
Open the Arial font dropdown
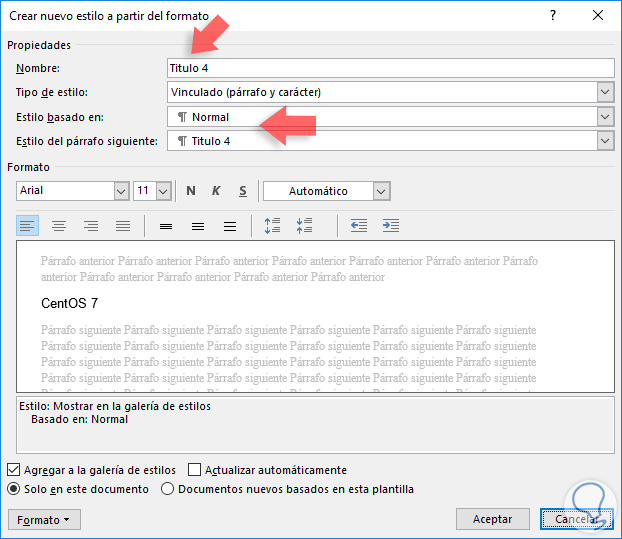tap(121, 191)
